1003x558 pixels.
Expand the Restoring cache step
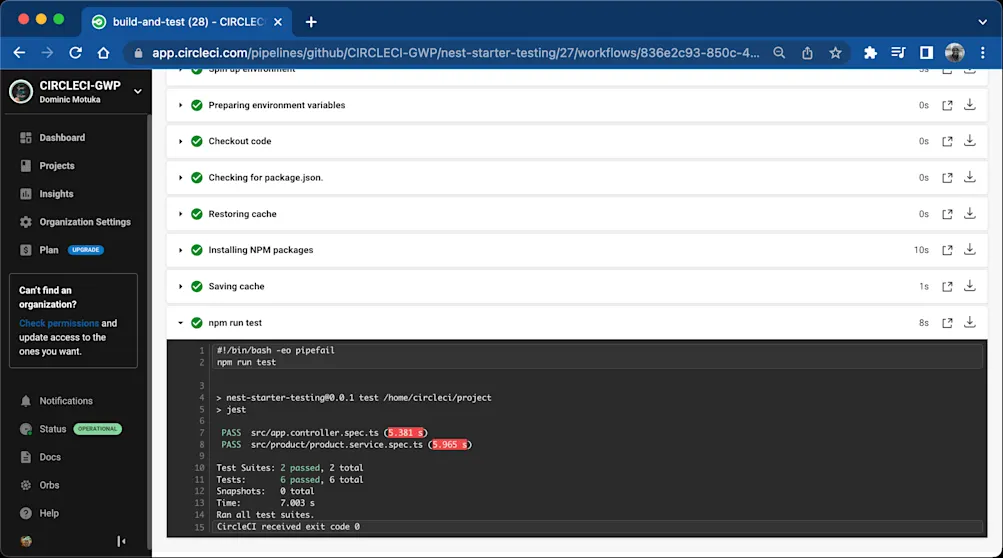(180, 214)
